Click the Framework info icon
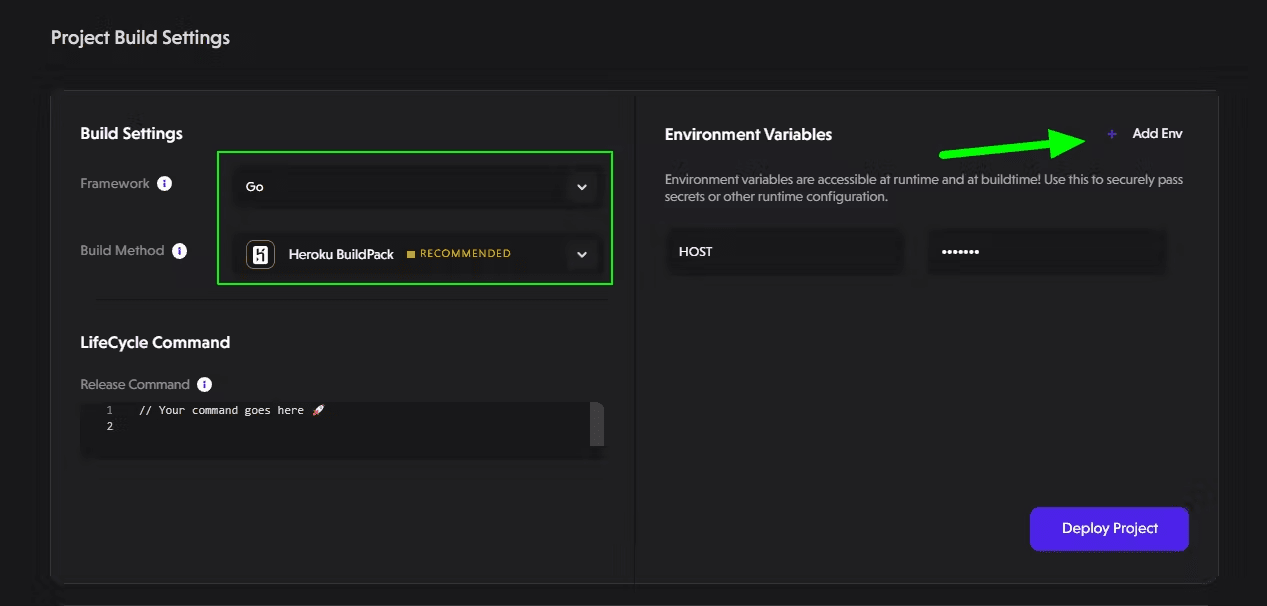Viewport: 1267px width, 606px height. click(165, 184)
